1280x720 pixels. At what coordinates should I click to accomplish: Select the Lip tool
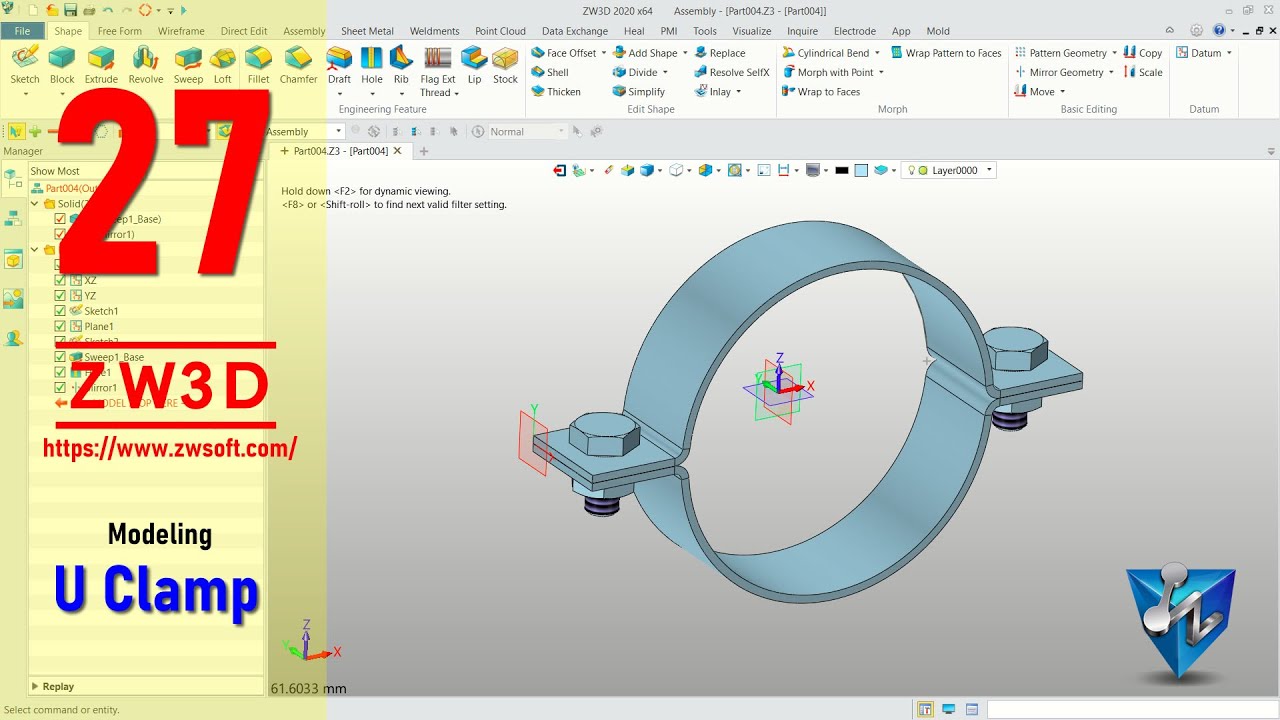pos(474,65)
